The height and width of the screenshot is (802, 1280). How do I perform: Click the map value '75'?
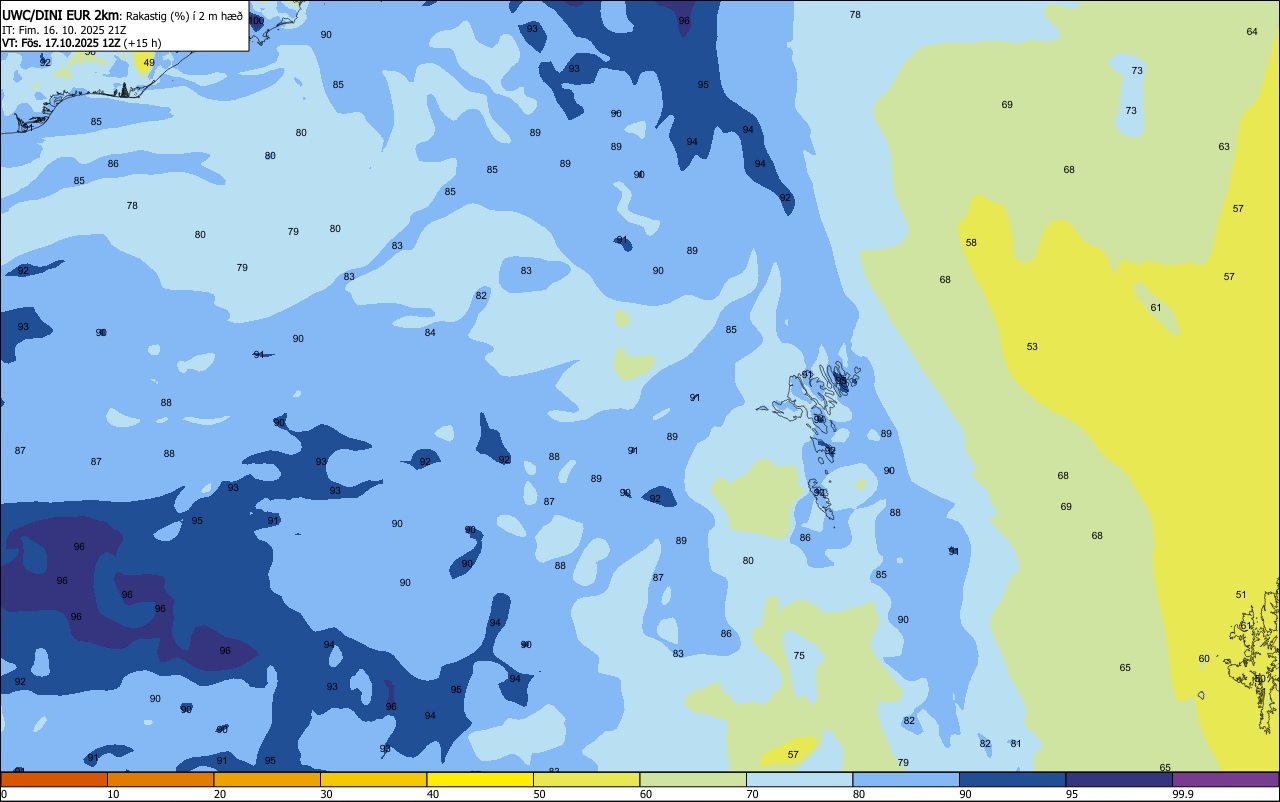point(799,656)
